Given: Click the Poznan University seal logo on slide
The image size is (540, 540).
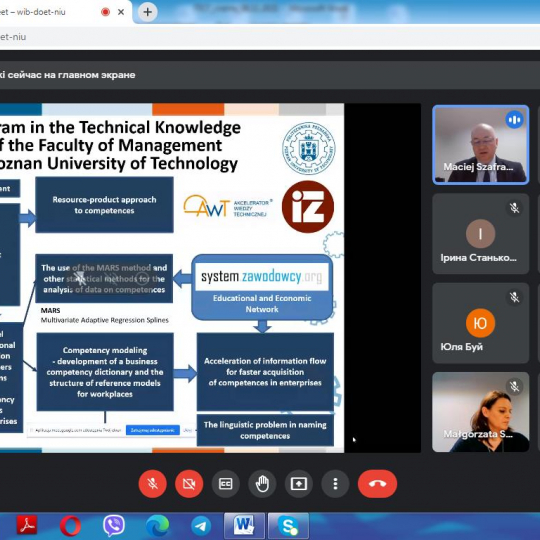Looking at the screenshot, I should click(309, 148).
